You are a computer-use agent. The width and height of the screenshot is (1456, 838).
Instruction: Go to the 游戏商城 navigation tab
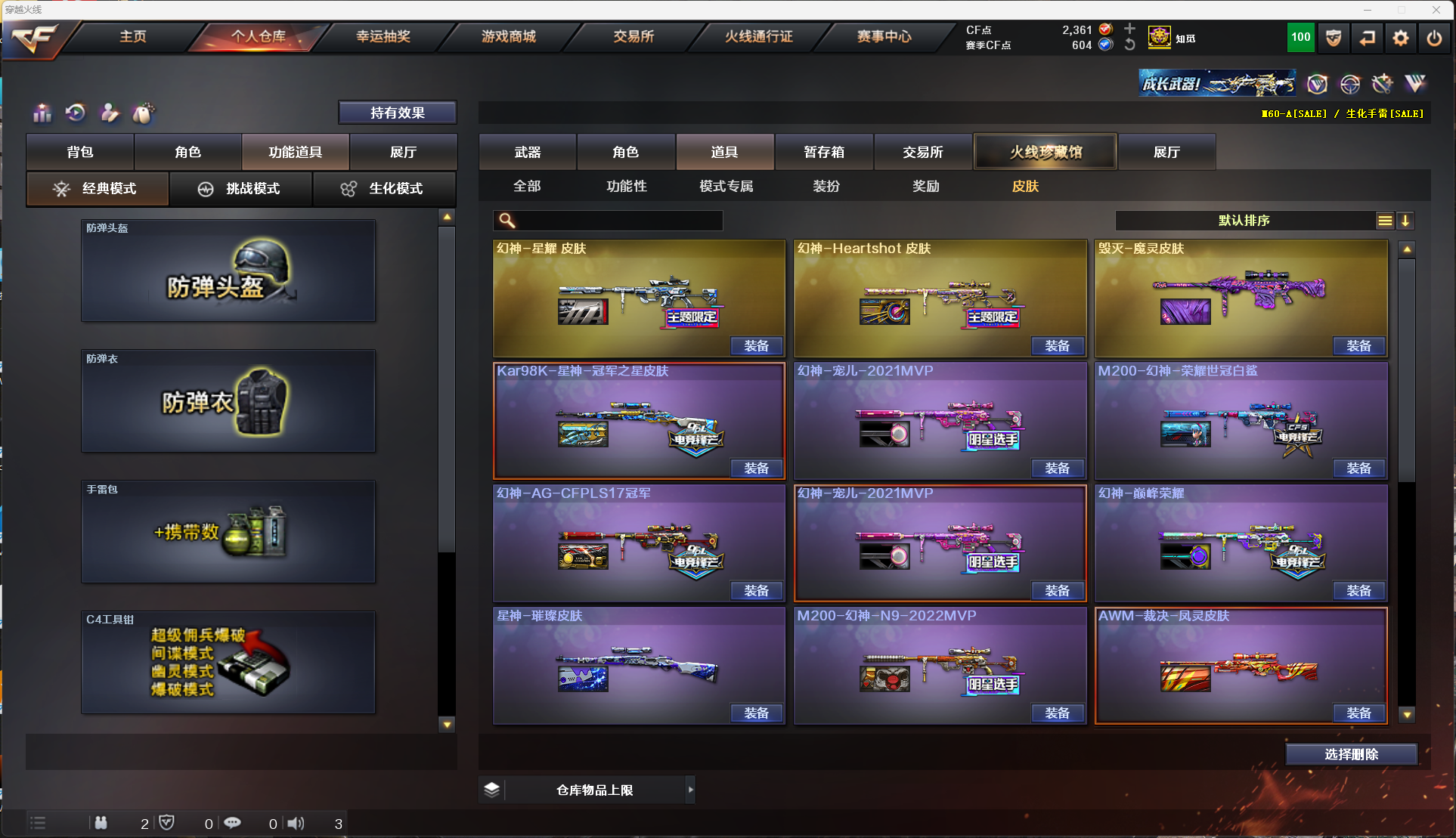pyautogui.click(x=509, y=36)
